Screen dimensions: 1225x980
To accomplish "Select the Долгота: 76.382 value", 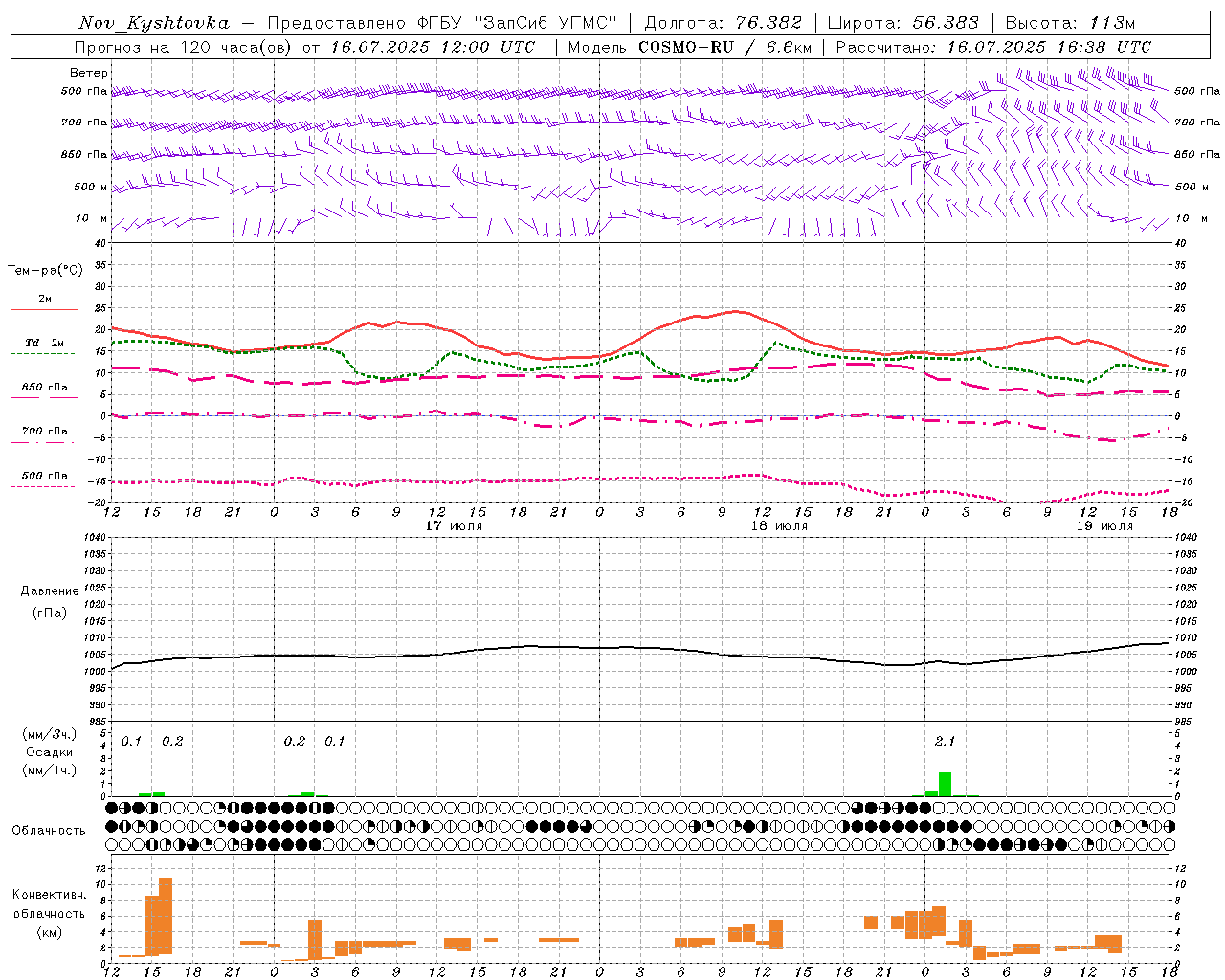I will point(723,23).
